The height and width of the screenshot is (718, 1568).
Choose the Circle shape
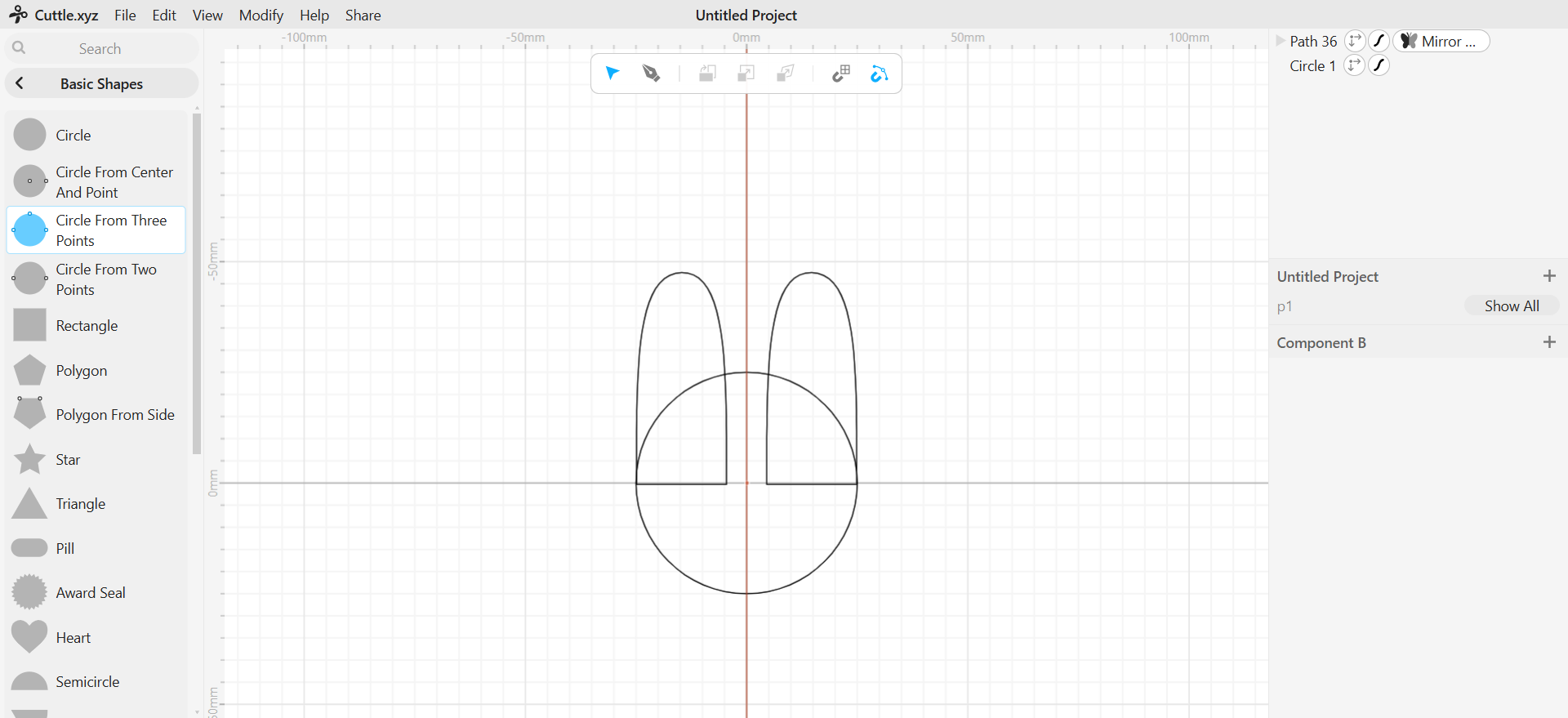pyautogui.click(x=96, y=135)
